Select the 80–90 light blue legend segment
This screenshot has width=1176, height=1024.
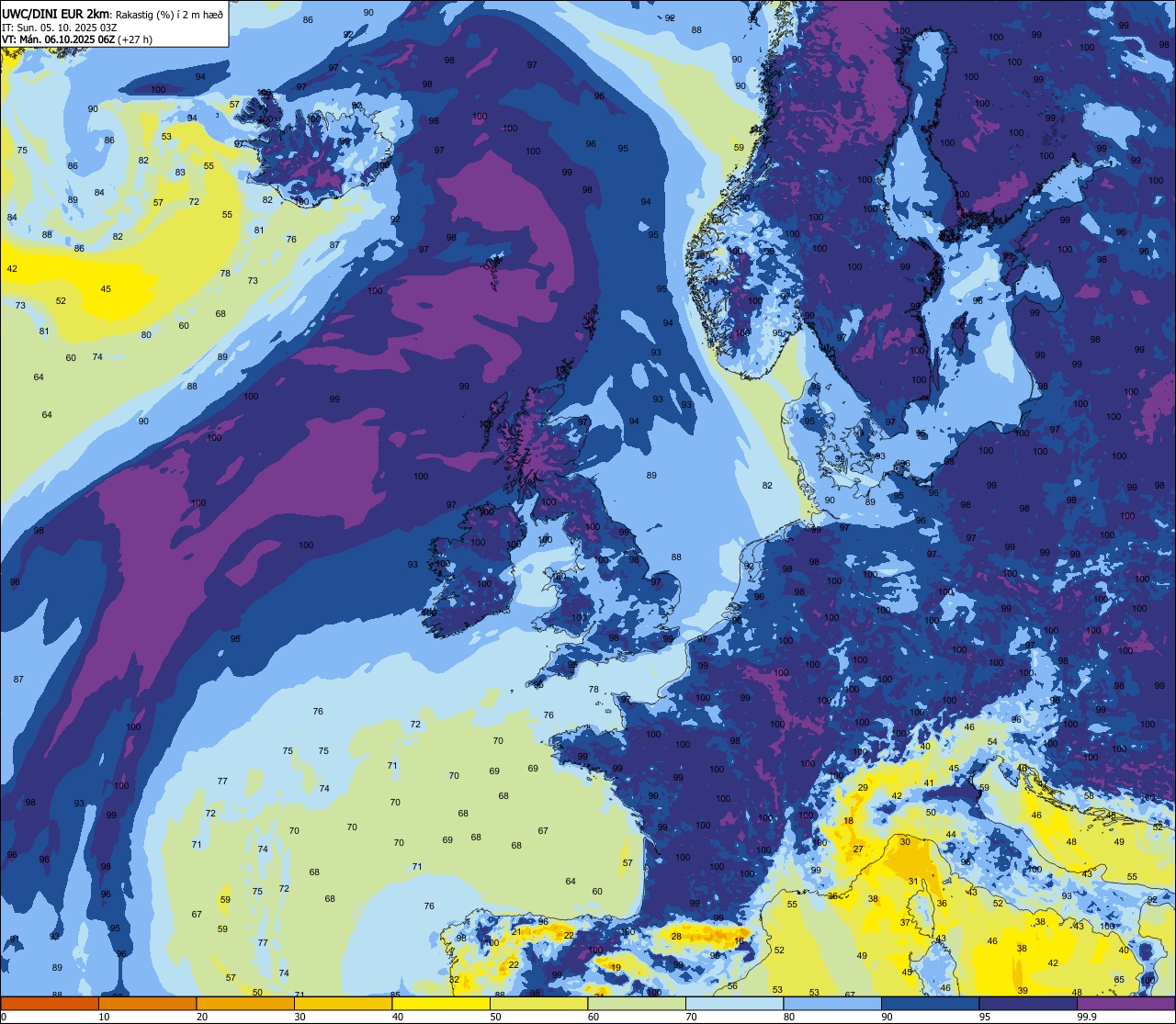pos(832,1003)
